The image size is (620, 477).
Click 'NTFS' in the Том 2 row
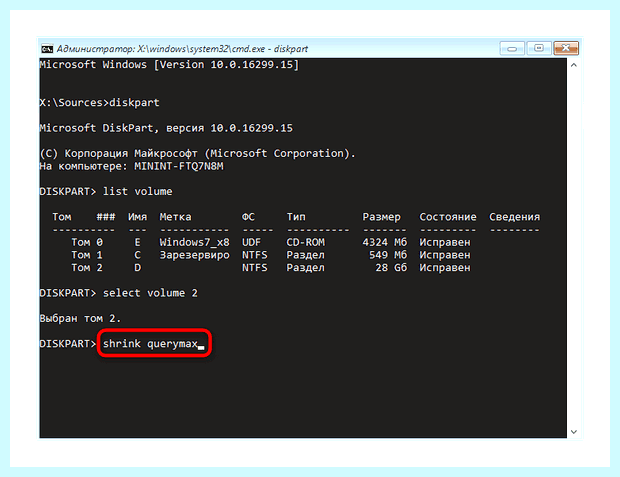[255, 267]
